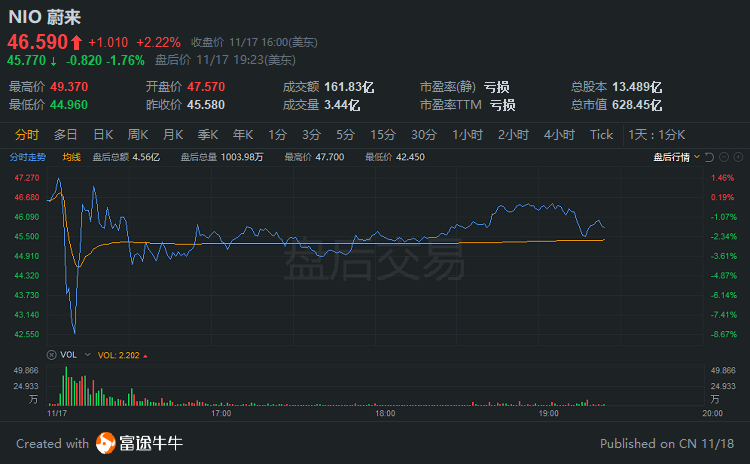Open the Tick tab
The width and height of the screenshot is (750, 464).
[x=601, y=135]
